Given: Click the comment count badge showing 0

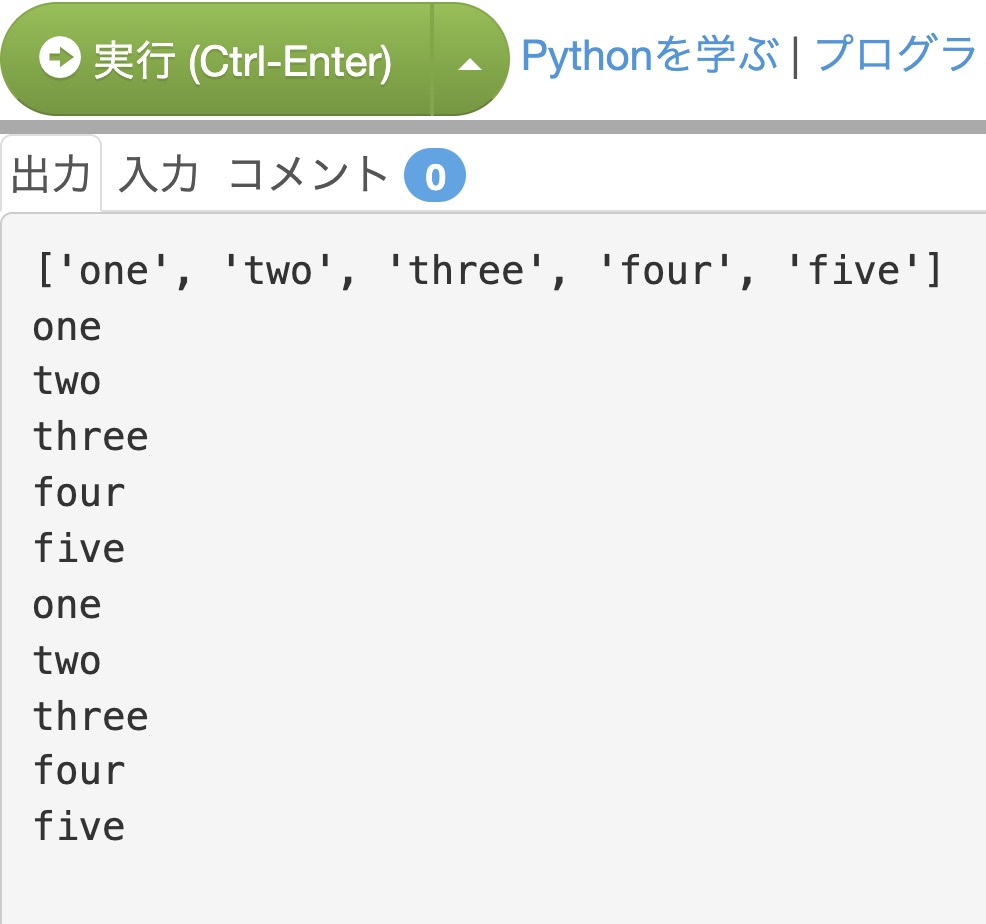Looking at the screenshot, I should (x=435, y=175).
